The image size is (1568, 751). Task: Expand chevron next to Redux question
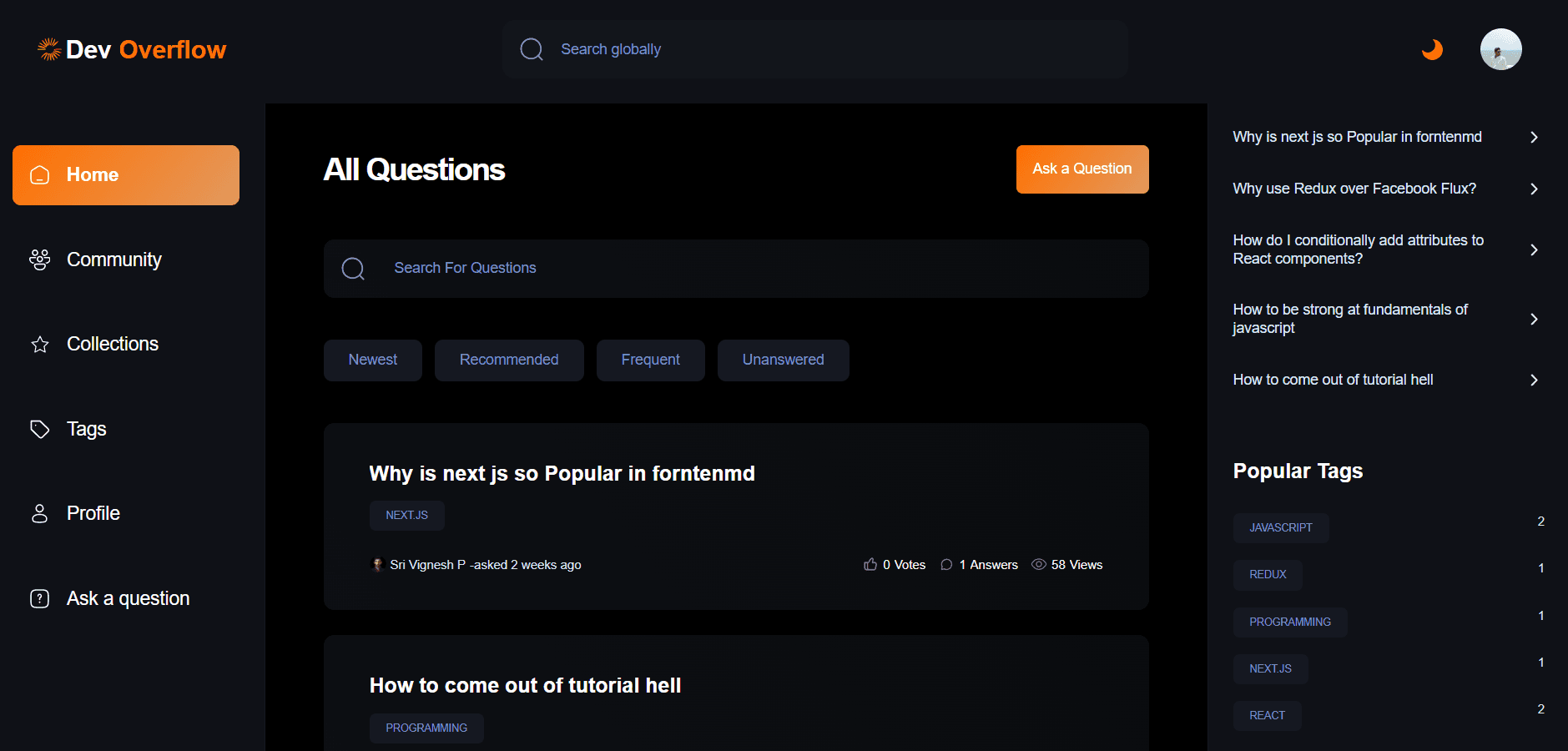pos(1534,189)
